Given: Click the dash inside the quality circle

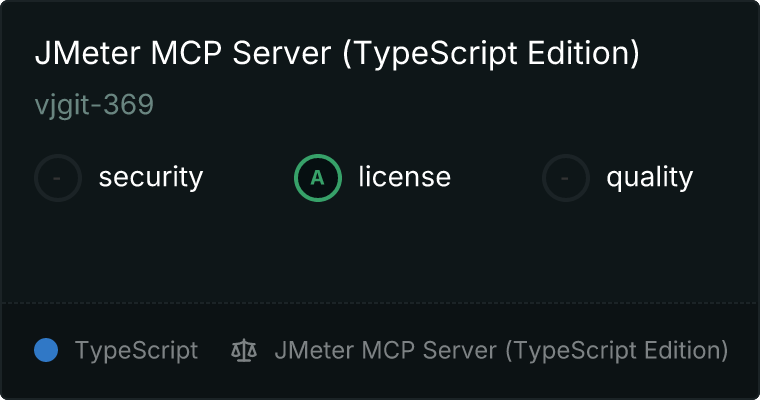Looking at the screenshot, I should click(x=565, y=178).
